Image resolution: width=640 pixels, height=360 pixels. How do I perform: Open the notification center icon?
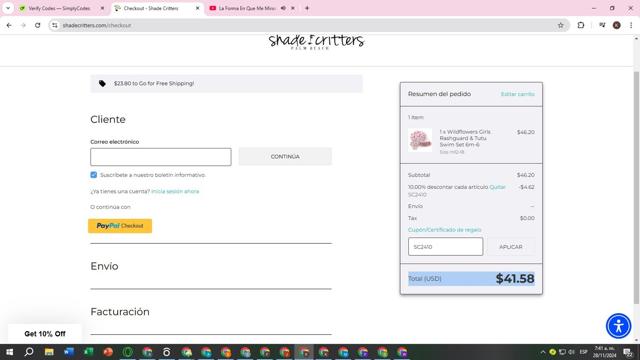[x=628, y=352]
